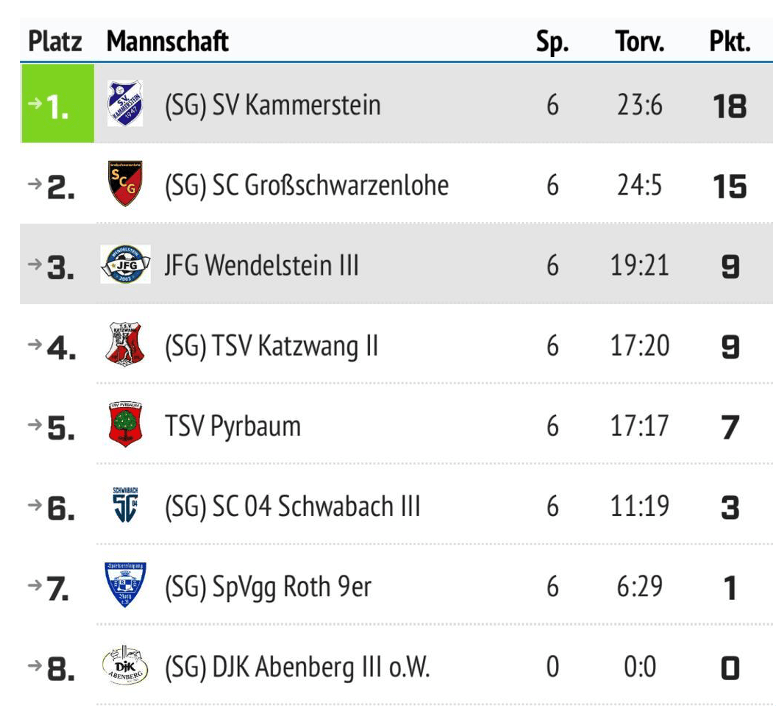Select the JFG Wendelstein III team name
The image size is (776, 706).
pyautogui.click(x=262, y=266)
